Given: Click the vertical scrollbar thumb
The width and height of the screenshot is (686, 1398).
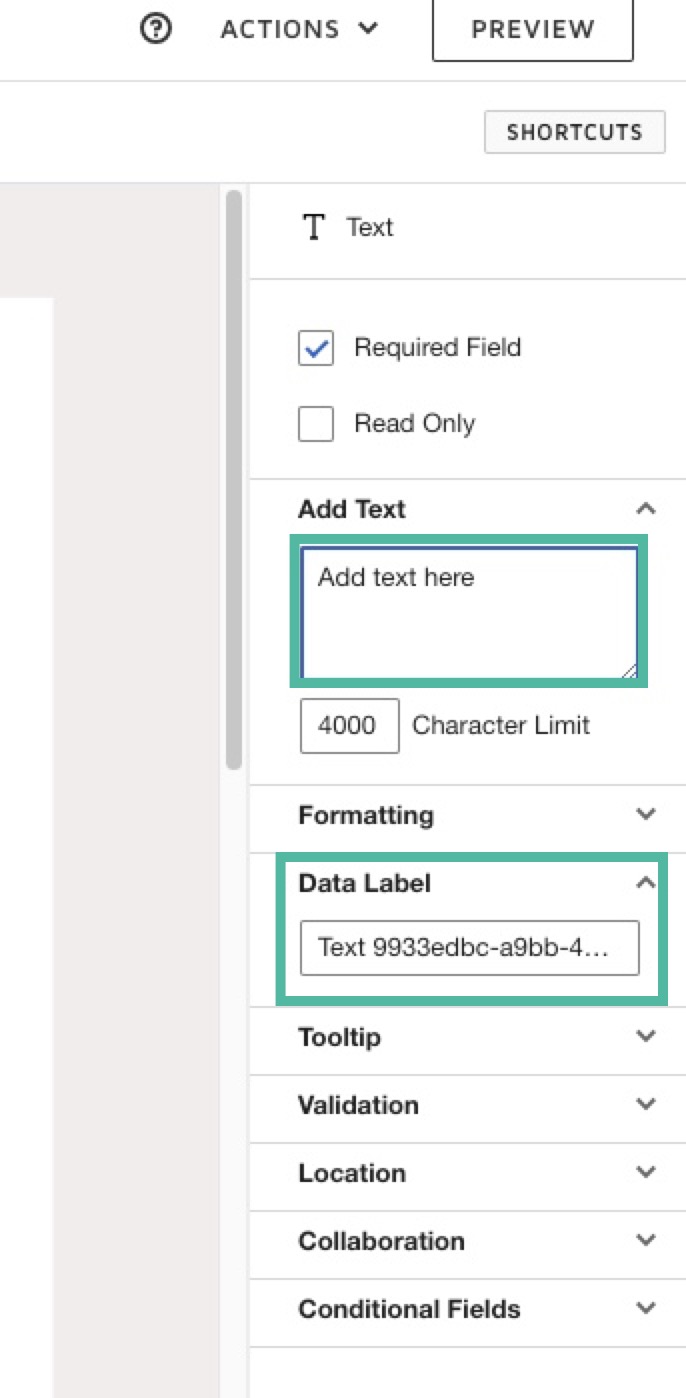Looking at the screenshot, I should [x=234, y=480].
